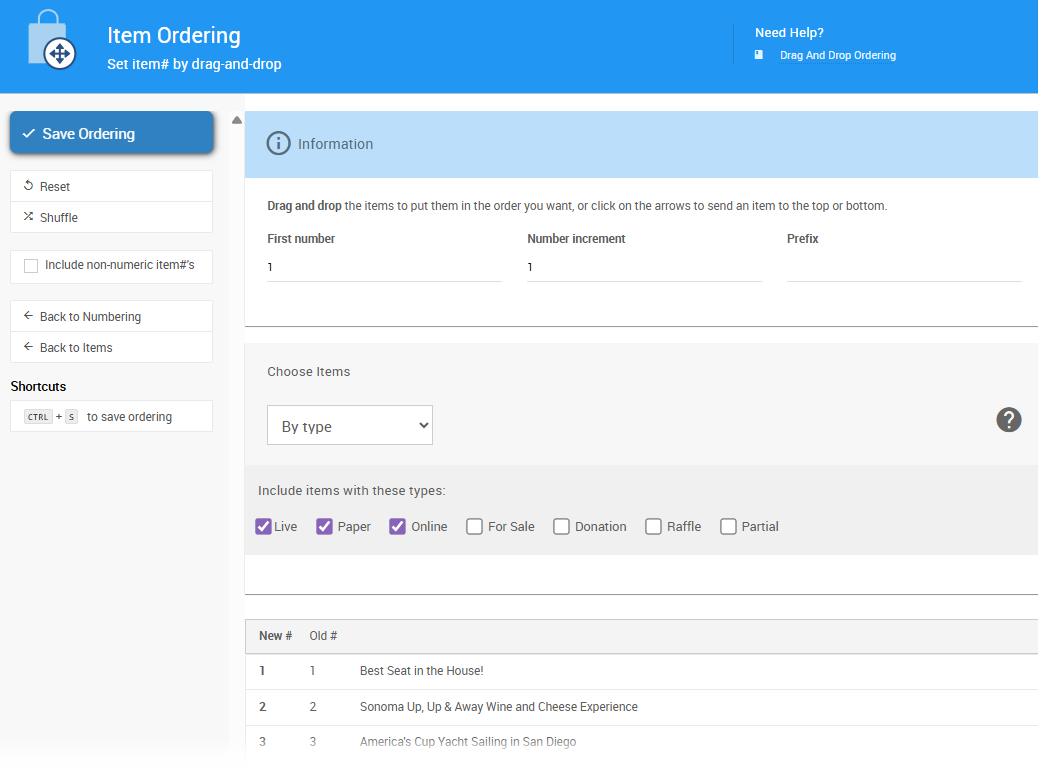Open Drag And Drop Ordering help link
This screenshot has height=767, width=1038.
point(837,56)
